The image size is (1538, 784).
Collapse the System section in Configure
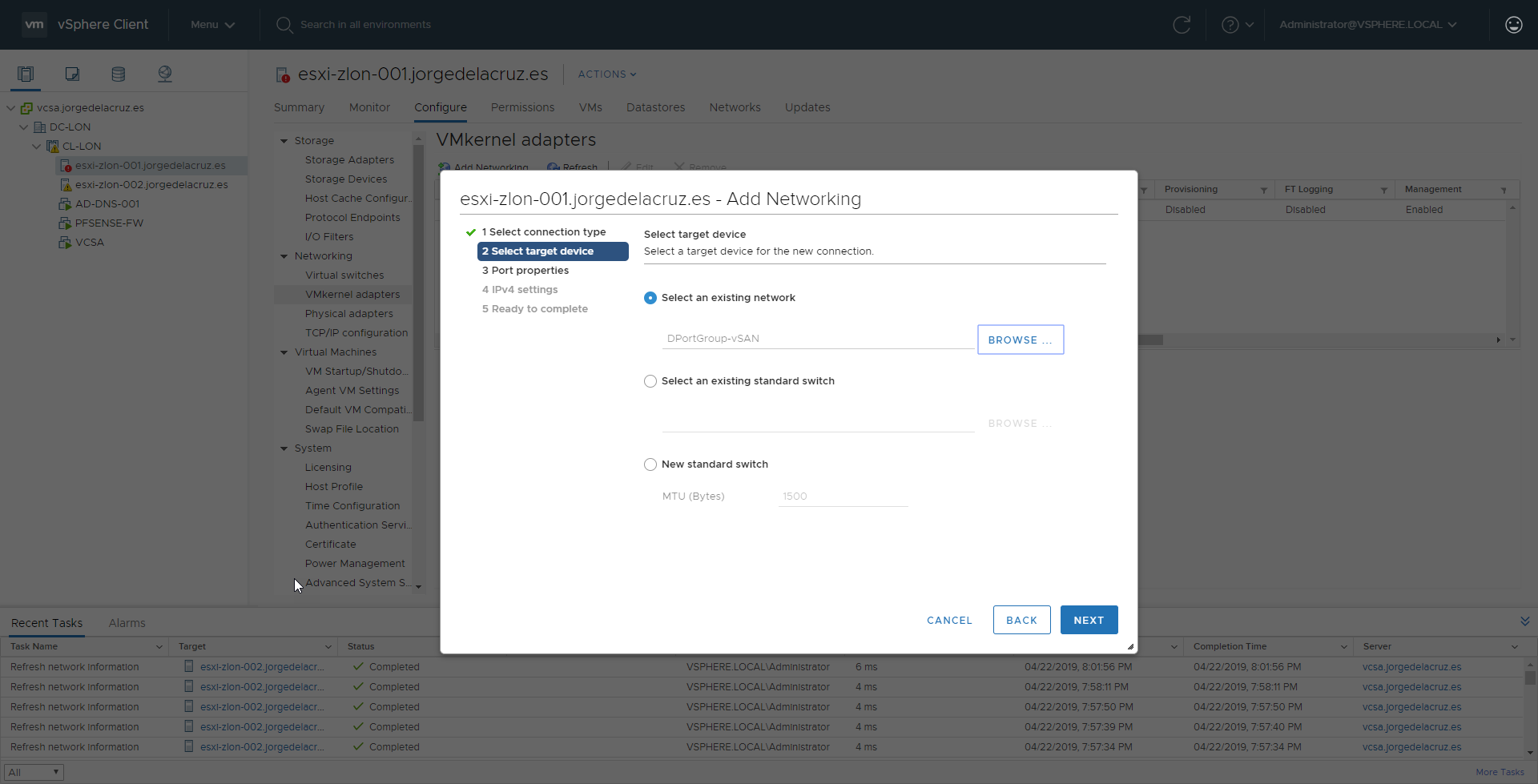point(284,448)
